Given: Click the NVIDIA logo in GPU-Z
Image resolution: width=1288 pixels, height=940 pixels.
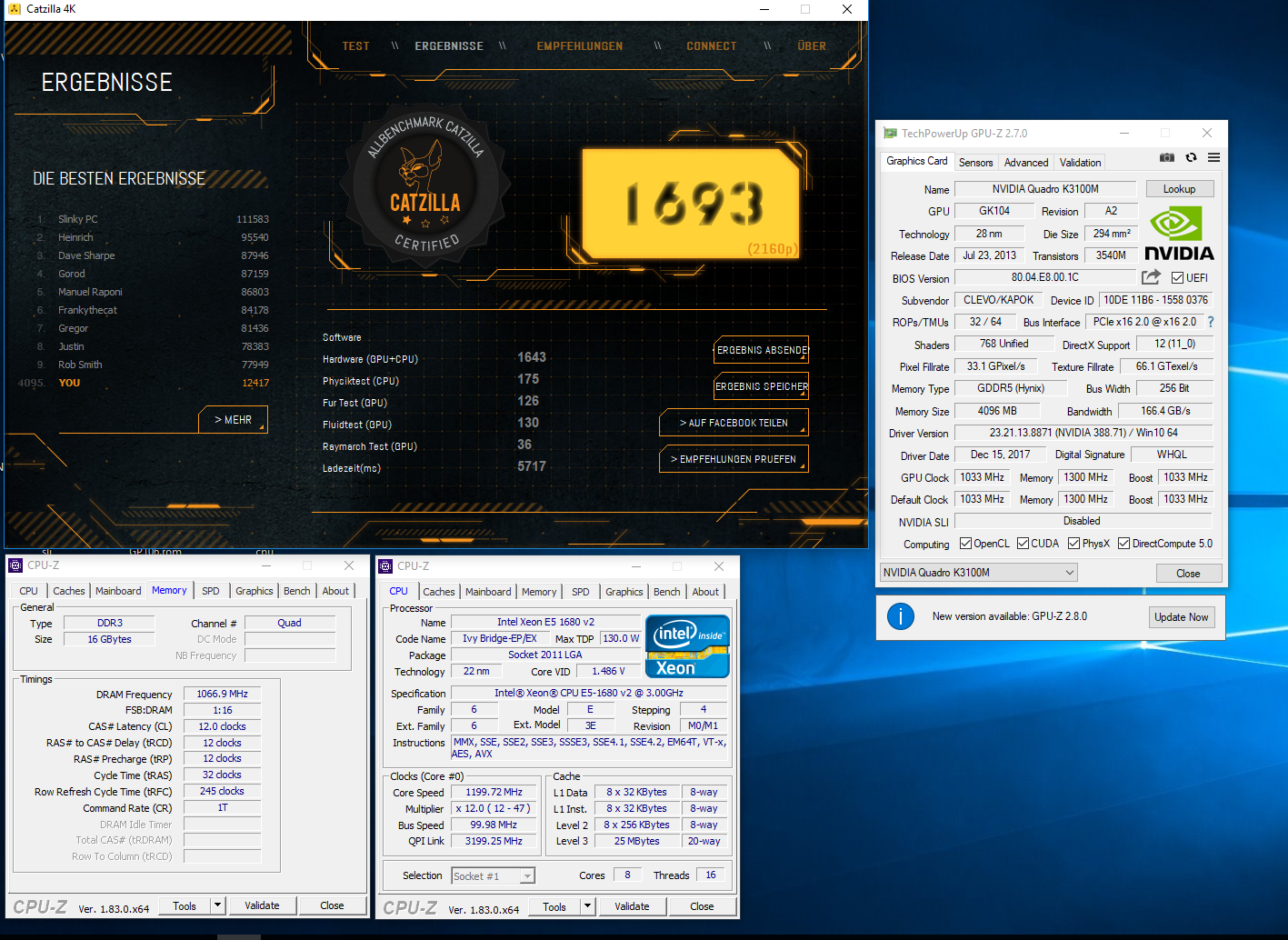Looking at the screenshot, I should (x=1179, y=234).
